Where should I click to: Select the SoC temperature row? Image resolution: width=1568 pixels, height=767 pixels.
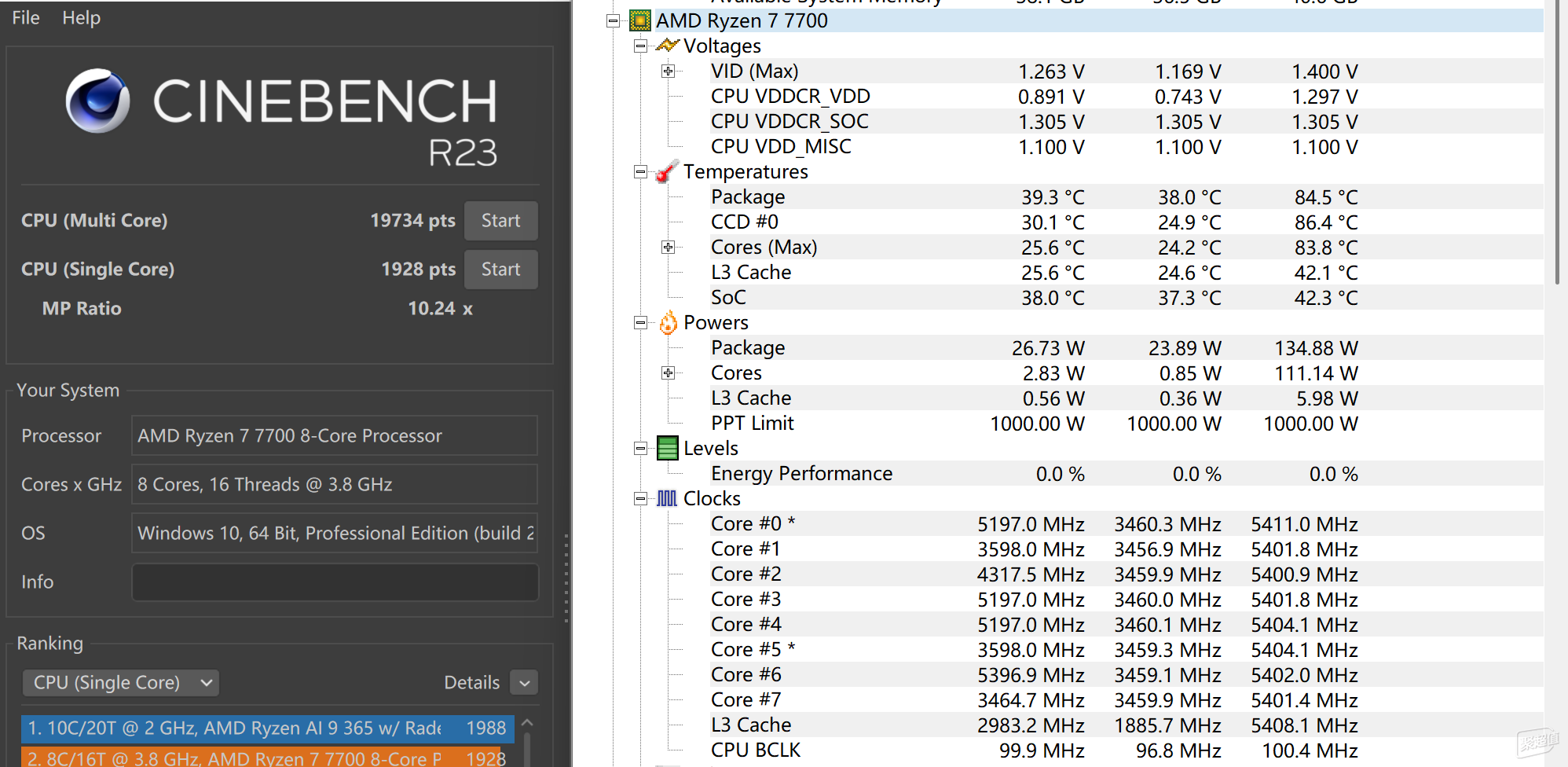click(x=1125, y=298)
